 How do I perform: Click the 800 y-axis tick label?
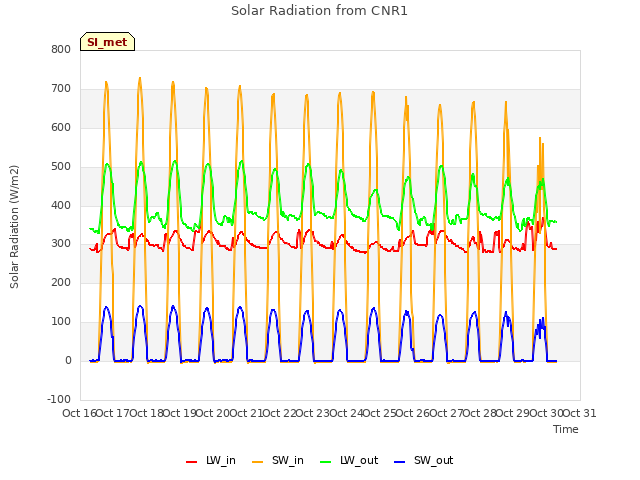(61, 49)
